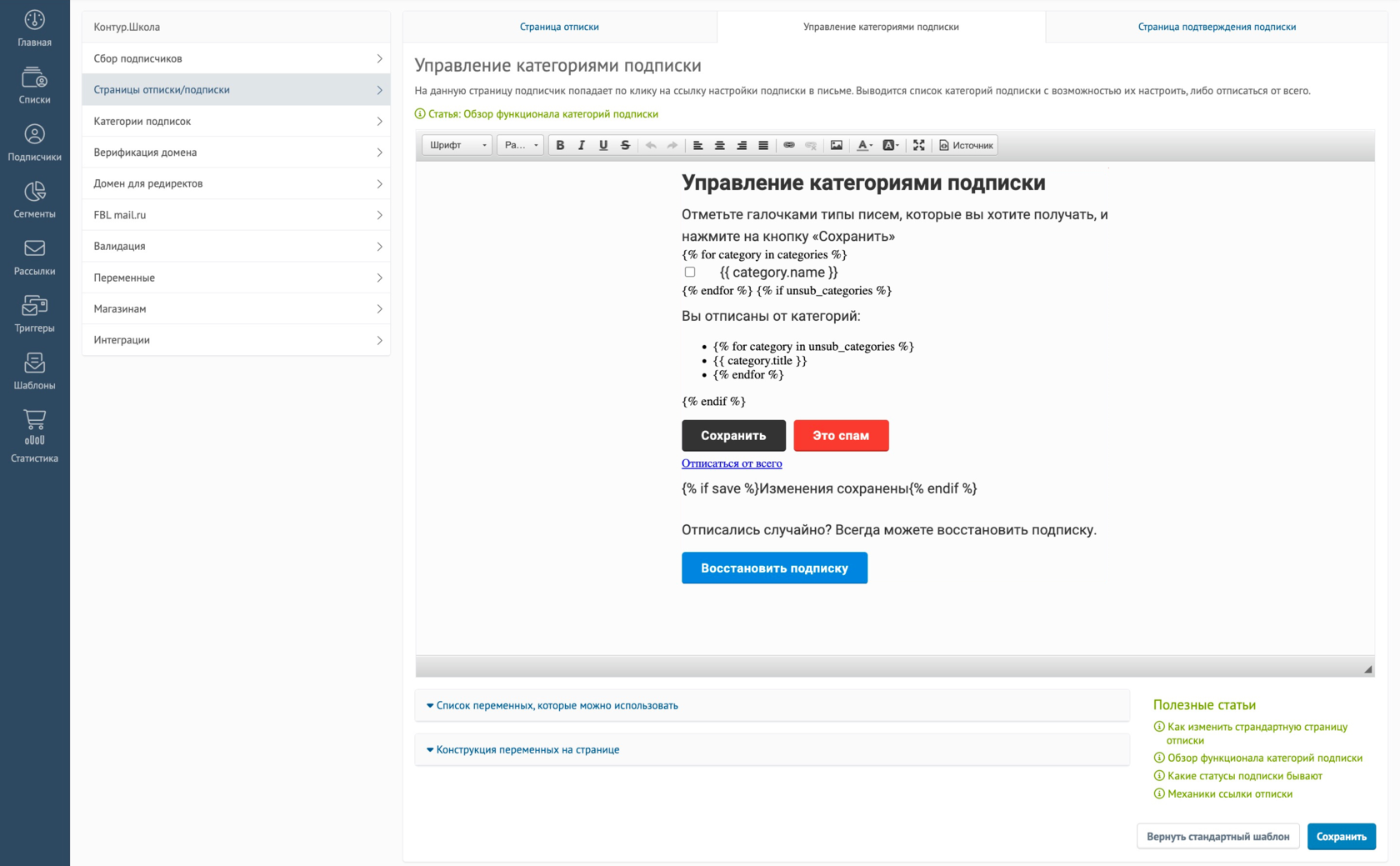
Task: Expand Категории подписок section
Action: (236, 121)
